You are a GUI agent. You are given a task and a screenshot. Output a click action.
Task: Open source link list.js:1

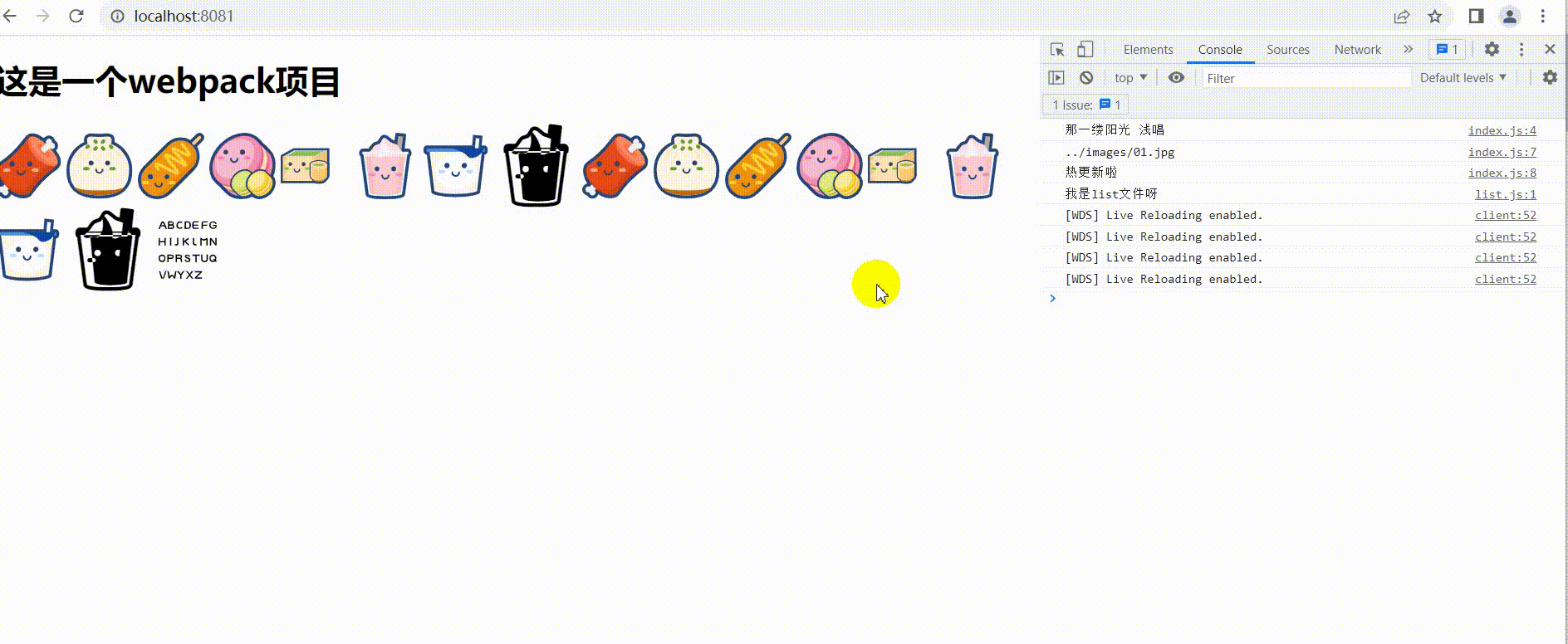1505,194
